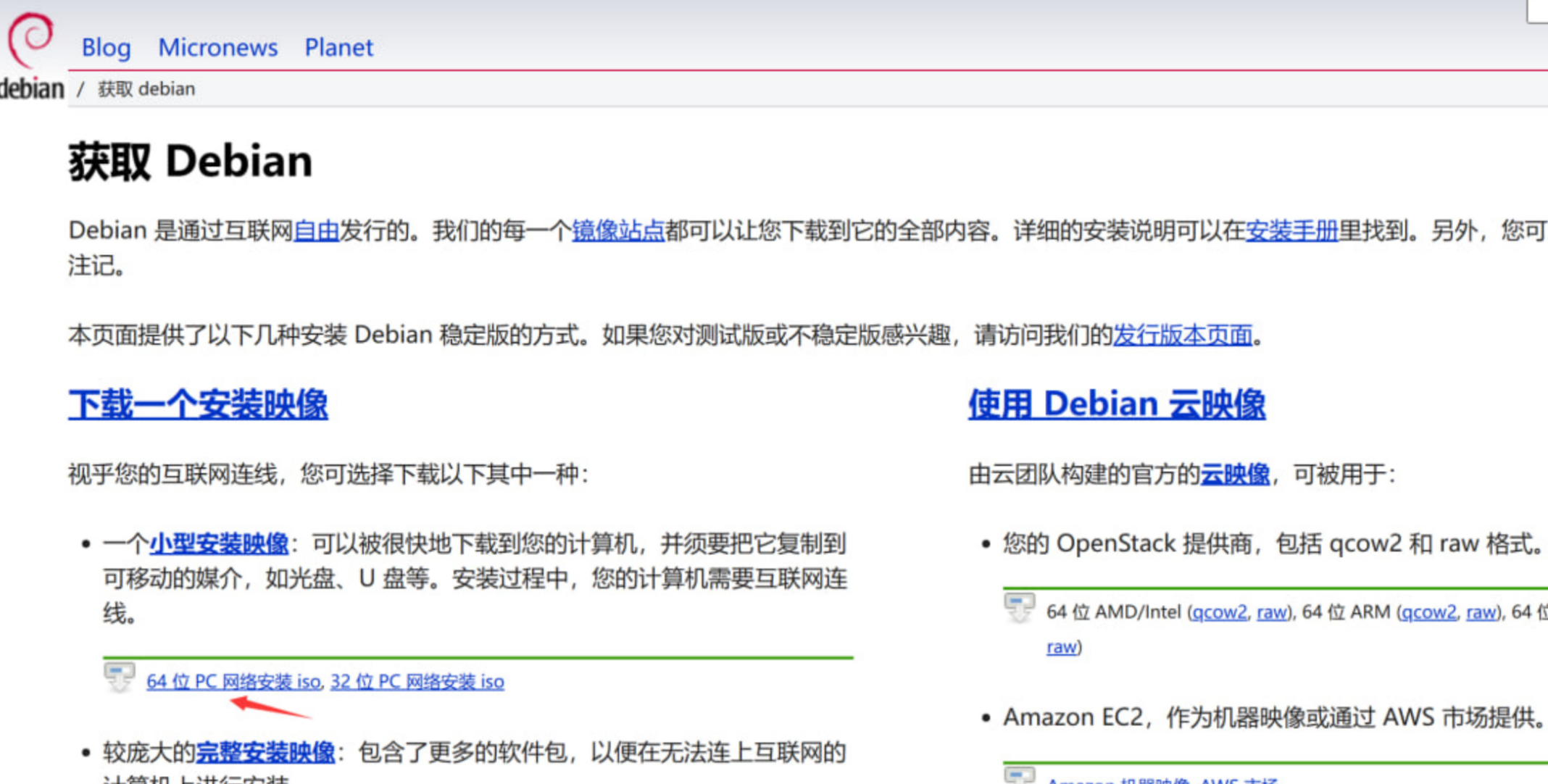Viewport: 1548px width, 784px height.
Task: Download the 64 位 PC 网络安装 iso
Action: pyautogui.click(x=234, y=681)
